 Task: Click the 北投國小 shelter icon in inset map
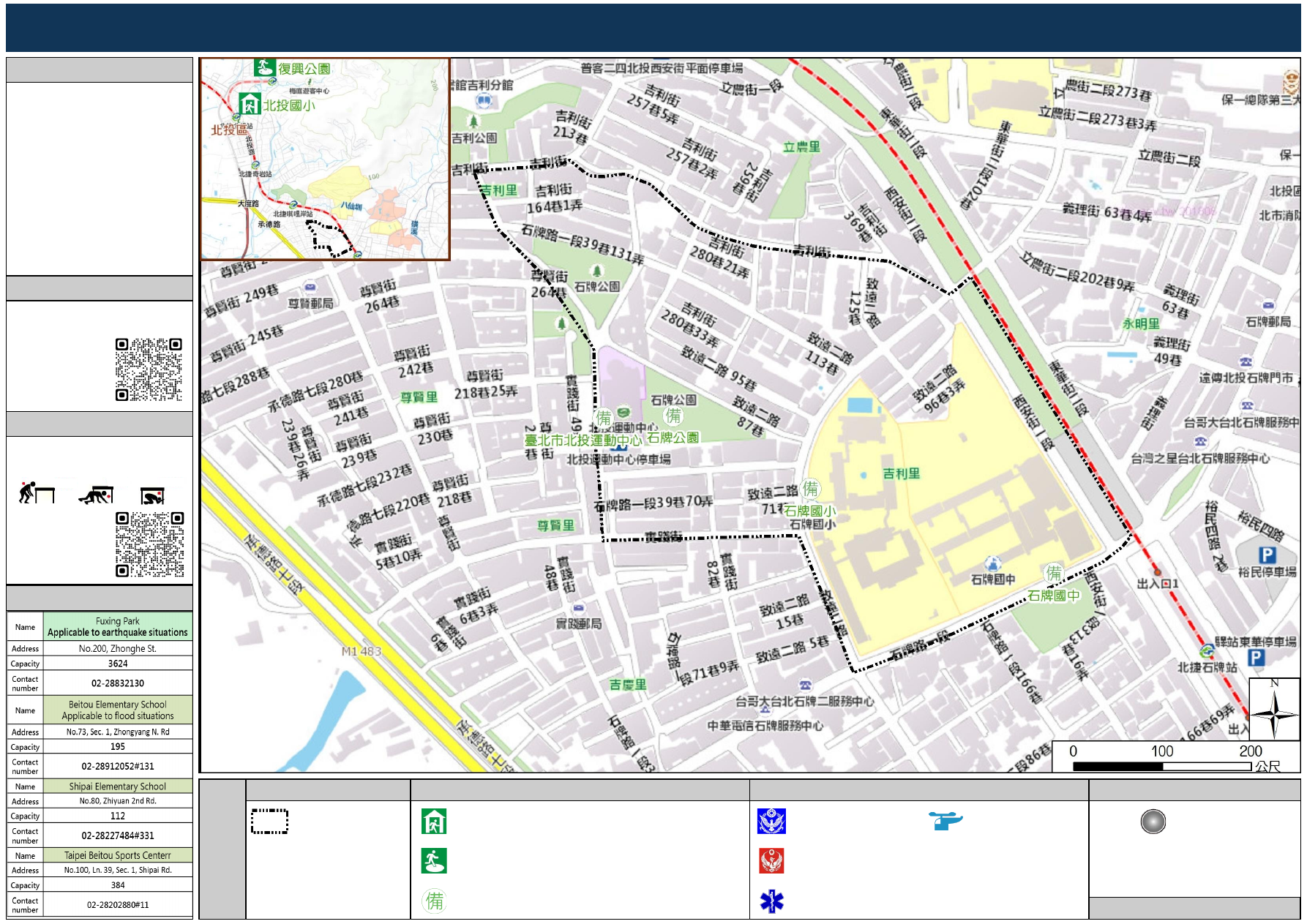[x=250, y=104]
